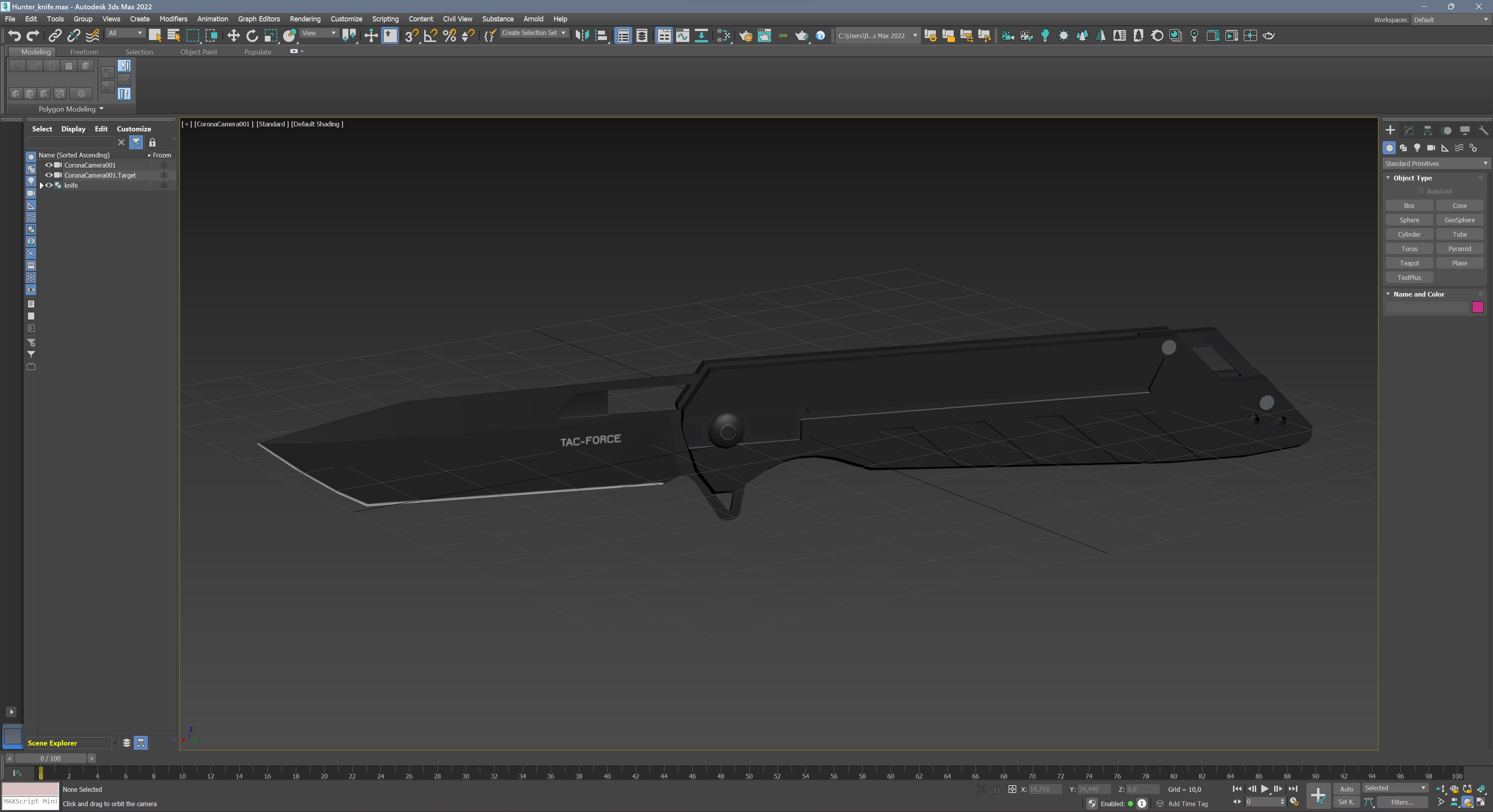Click the Select by Name icon
1493x812 pixels.
(173, 36)
